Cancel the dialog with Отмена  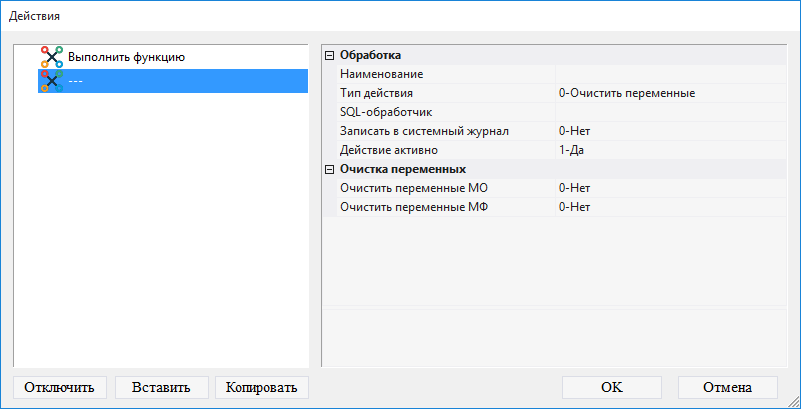[727, 387]
